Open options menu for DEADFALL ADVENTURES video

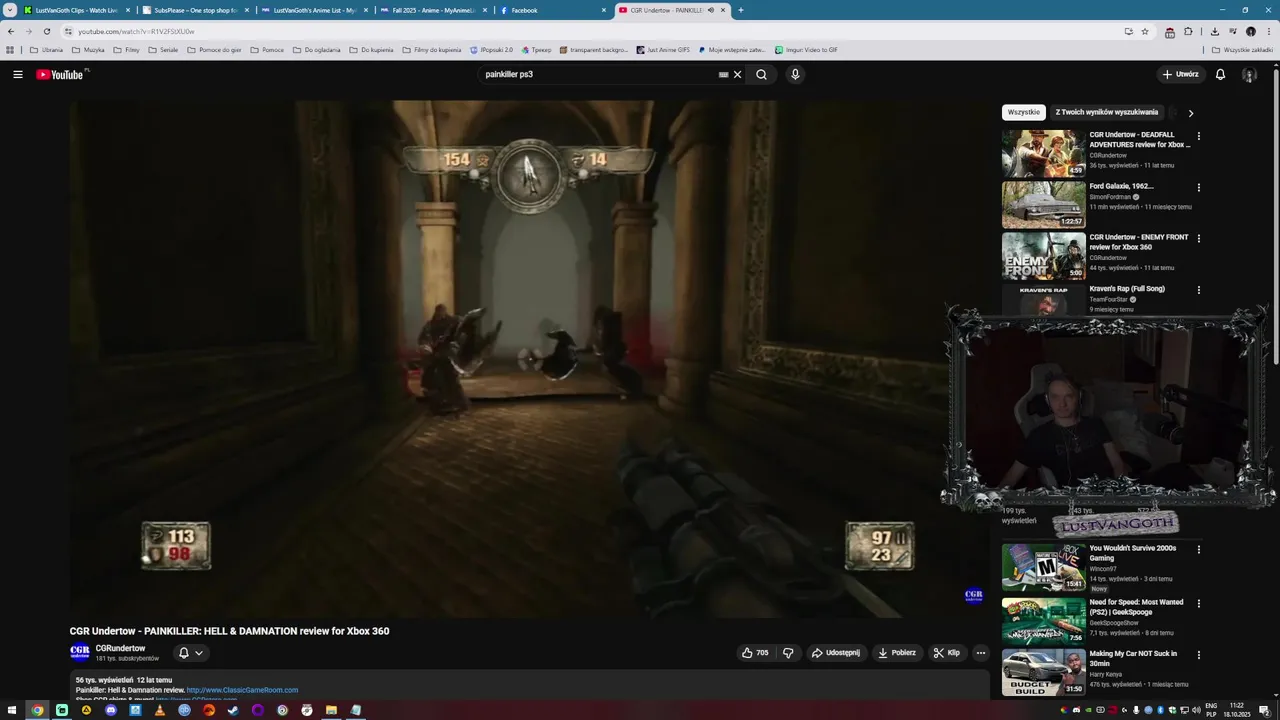click(x=1199, y=136)
